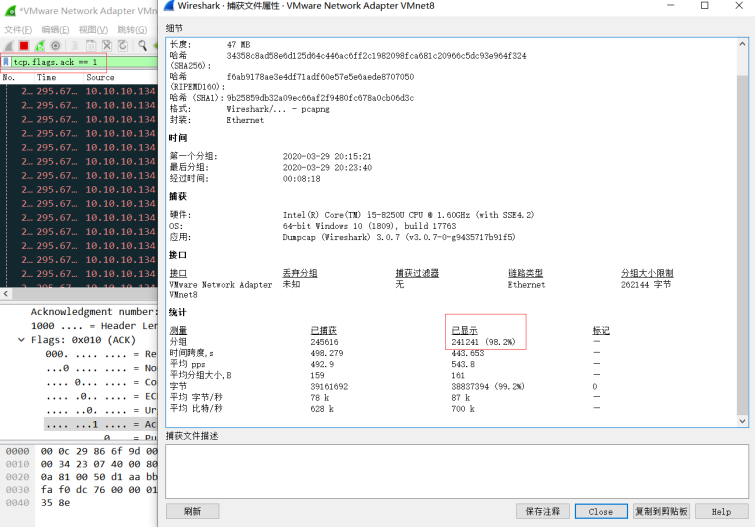This screenshot has width=756, height=527.
Task: Click the 捕获过滤器 interface column heading
Action: coord(417,273)
